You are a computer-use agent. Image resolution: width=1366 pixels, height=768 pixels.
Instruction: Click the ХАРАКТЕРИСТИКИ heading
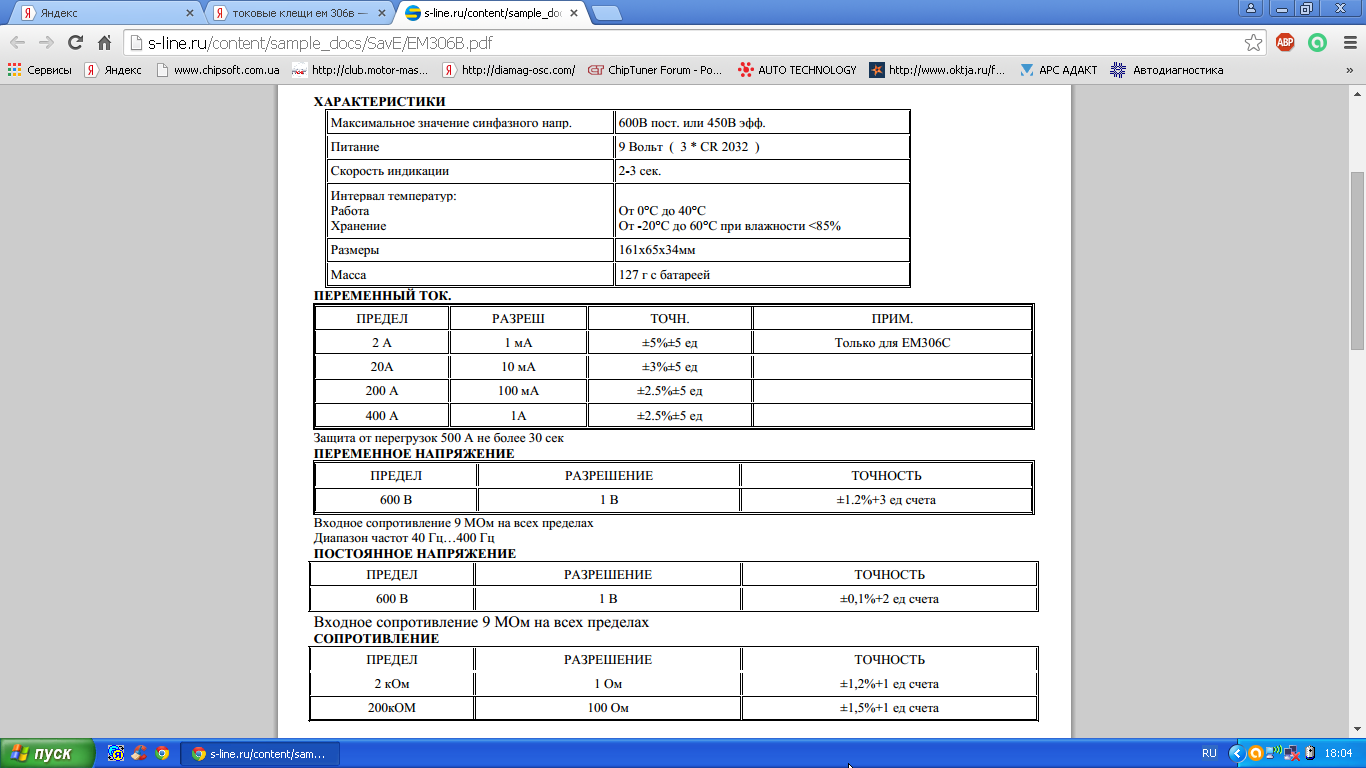point(380,101)
